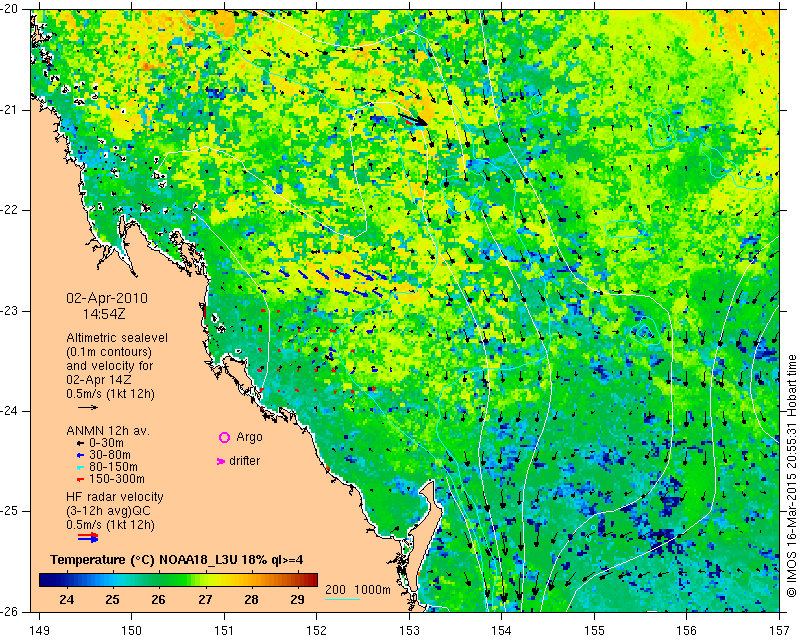Click the '02-Apr 14Z' text
This screenshot has width=800, height=640.
(98, 380)
